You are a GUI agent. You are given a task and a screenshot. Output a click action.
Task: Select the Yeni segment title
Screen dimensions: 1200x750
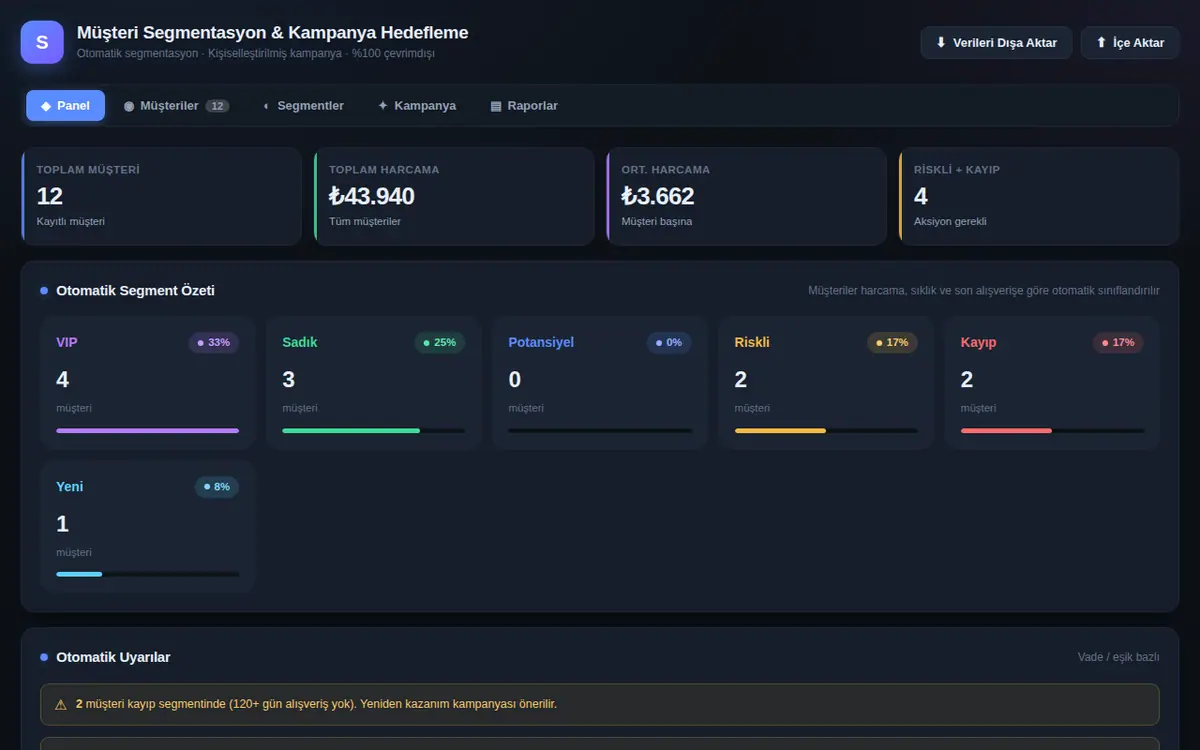(70, 487)
